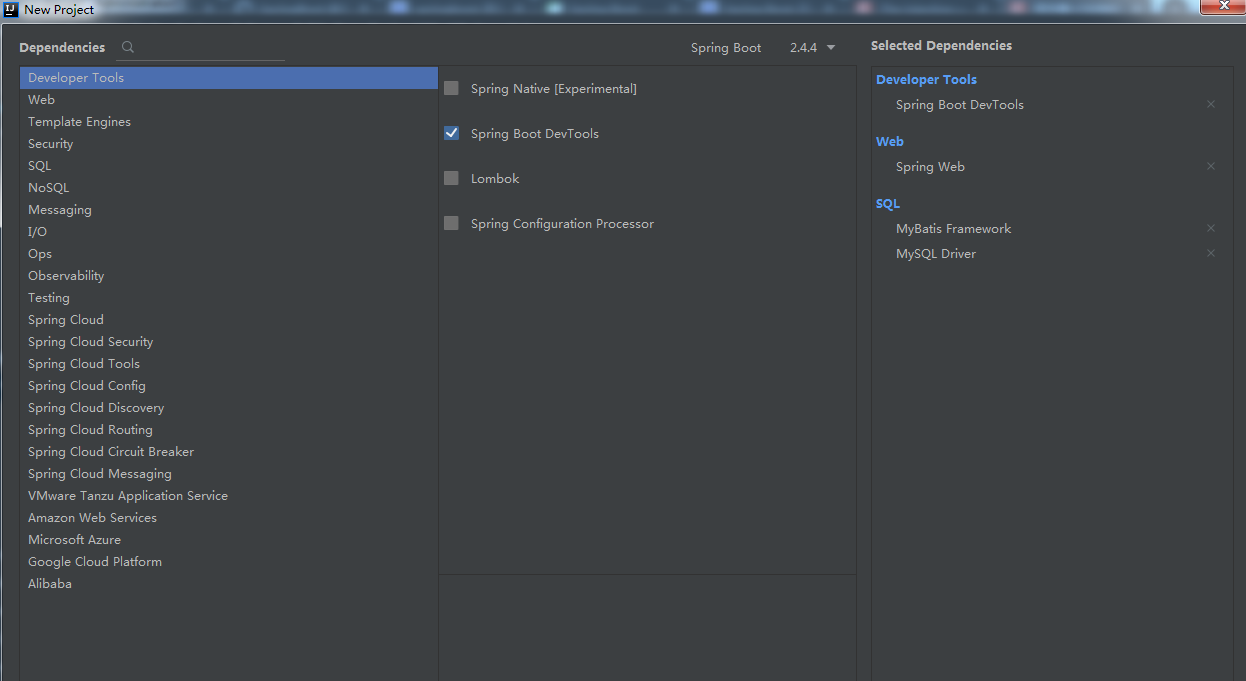
Task: Click MyBatis Framework in Selected Dependencies
Action: click(953, 228)
